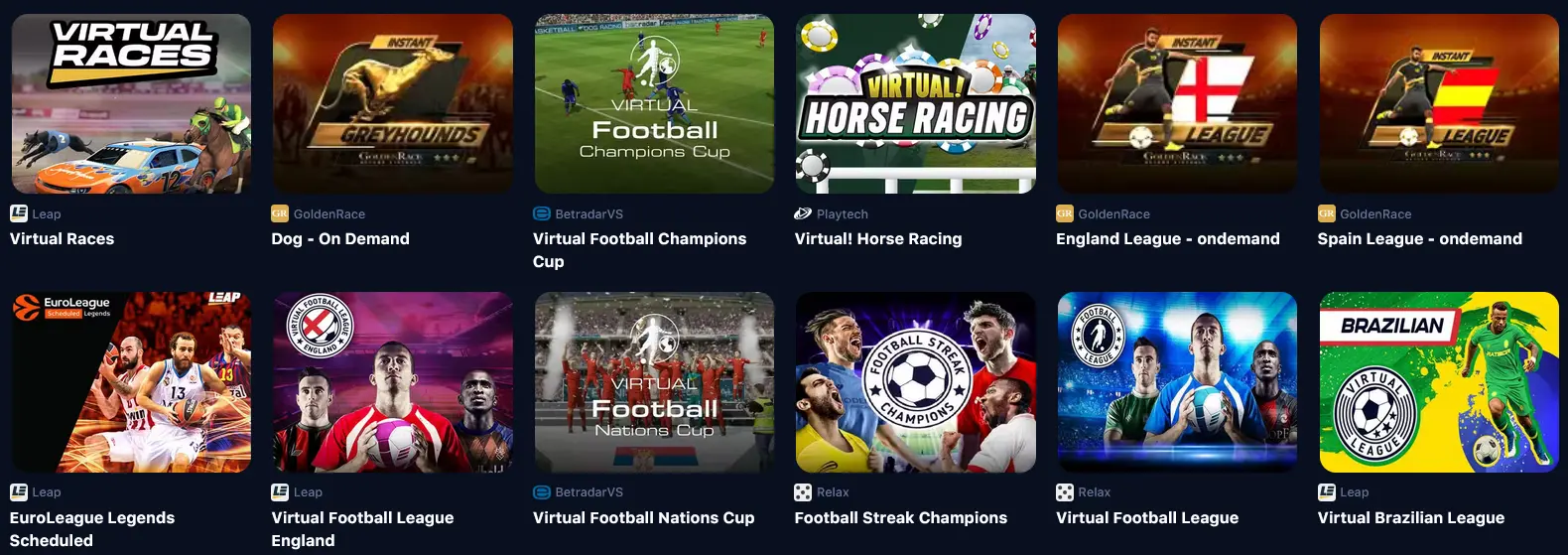
Task: Open the Virtual Football Nations Cup thumbnail
Action: [654, 382]
